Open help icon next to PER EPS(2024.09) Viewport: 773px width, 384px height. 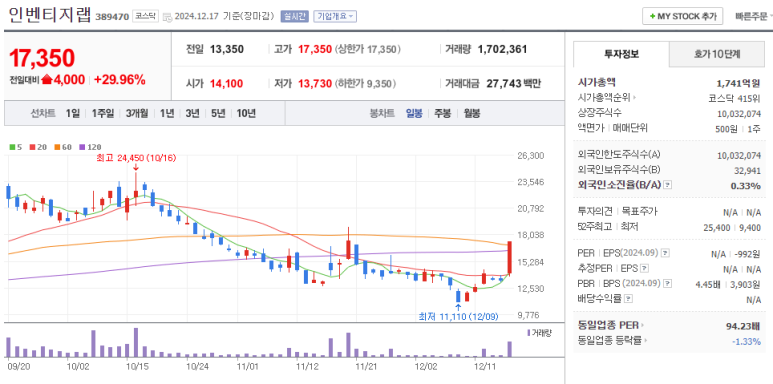click(666, 253)
